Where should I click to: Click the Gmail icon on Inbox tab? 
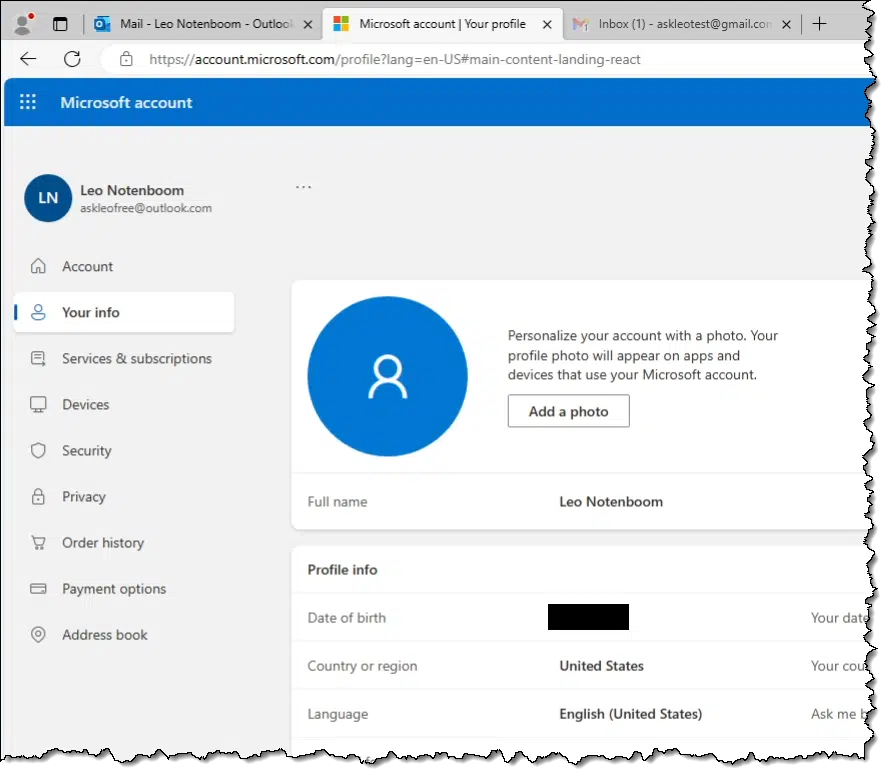coord(580,24)
